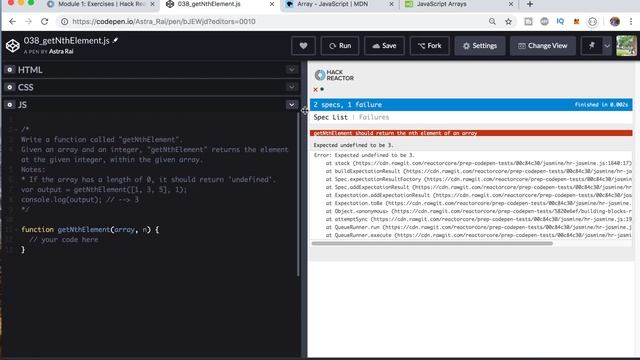Screen dimensions: 640x360
Task: Love this pen with heart button
Action: coord(303,46)
